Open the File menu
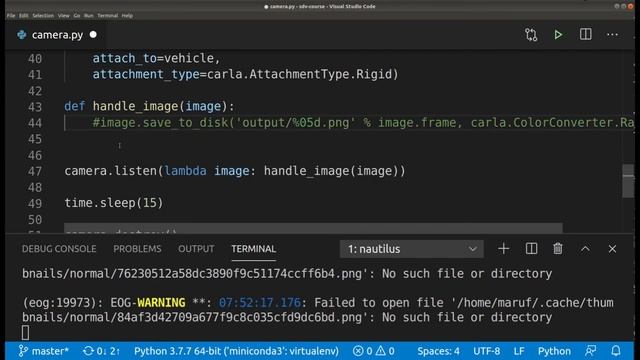640x360 pixels. tap(11, 16)
